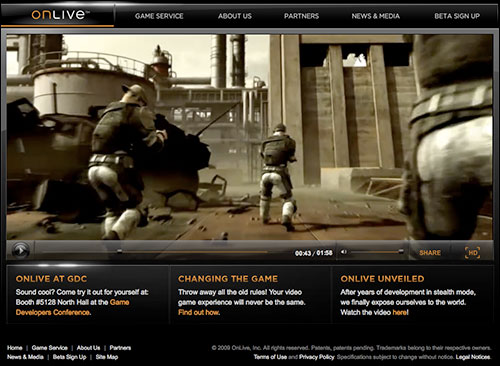Open the Game Service menu item
Image resolution: width=500 pixels, height=366 pixels.
click(159, 16)
